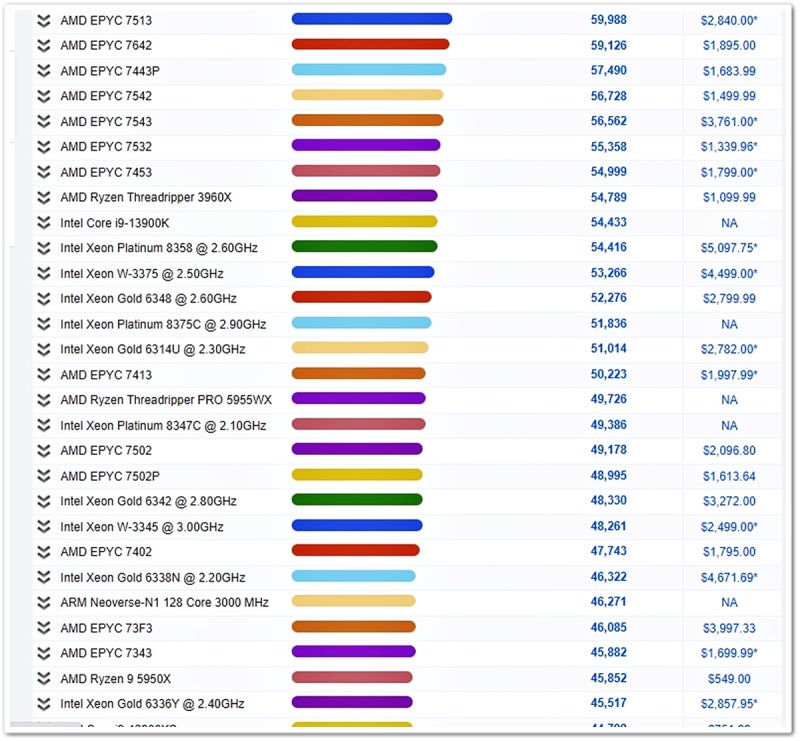This screenshot has height=741, width=800.
Task: Open AMD EPYC 7543 CPU link
Action: (106, 121)
